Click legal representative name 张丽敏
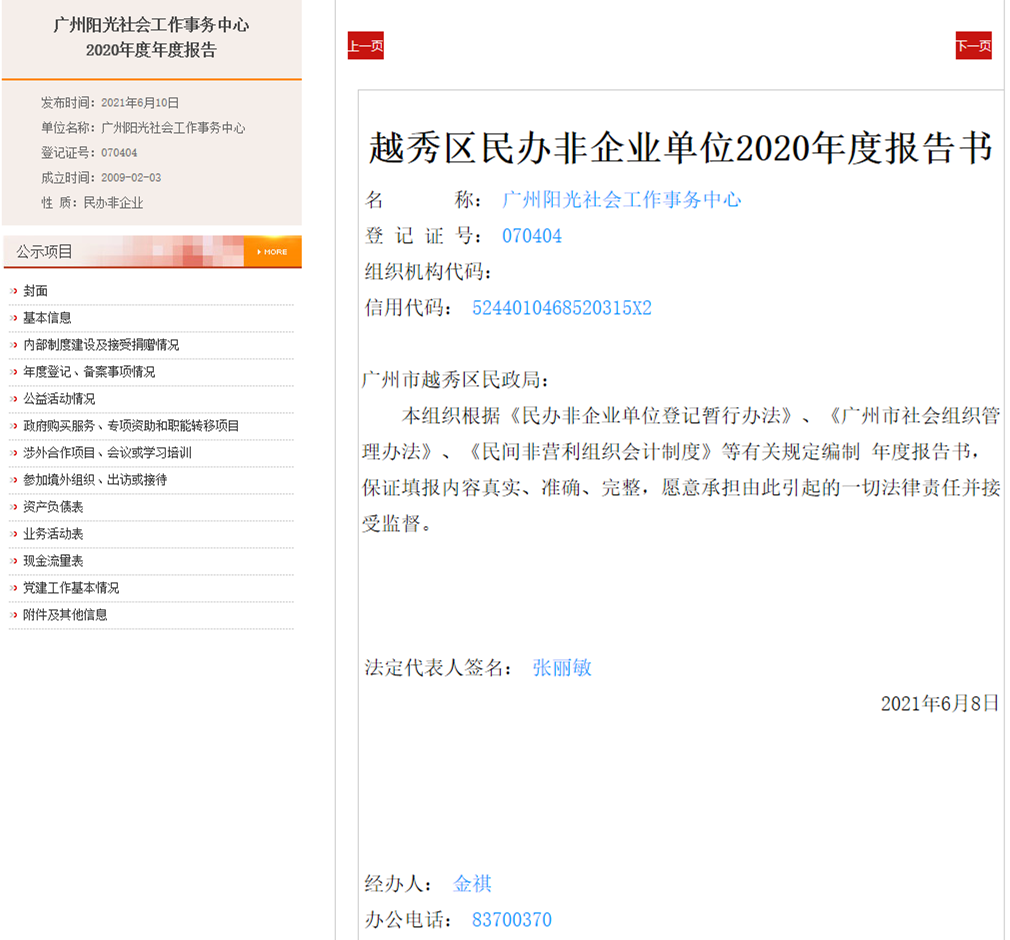 click(562, 668)
